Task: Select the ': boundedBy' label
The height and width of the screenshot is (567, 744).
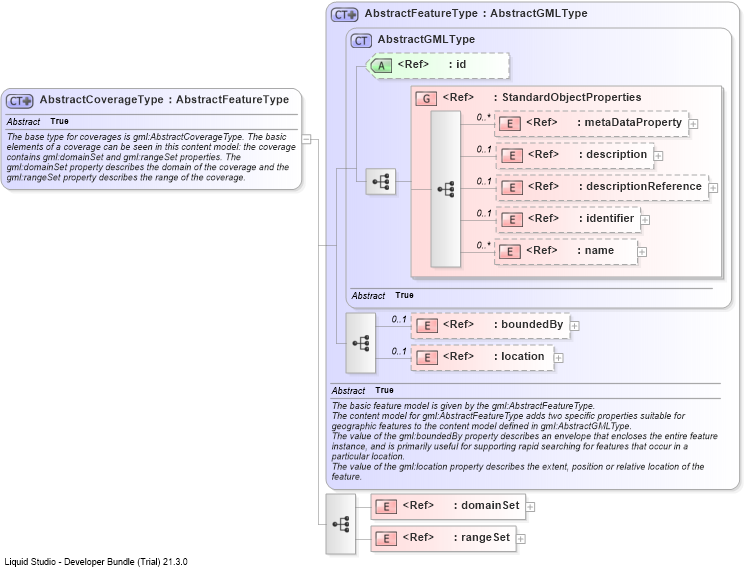Action: point(529,325)
